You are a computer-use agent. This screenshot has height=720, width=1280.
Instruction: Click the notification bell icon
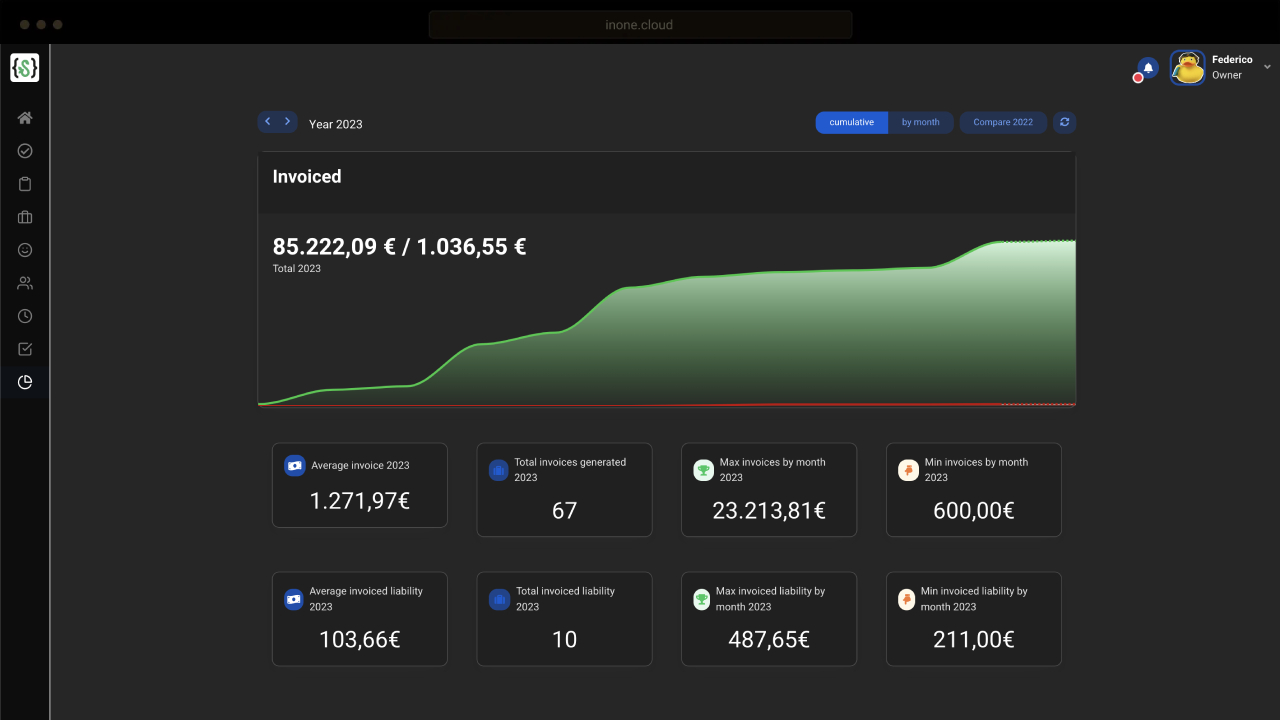pos(1148,68)
